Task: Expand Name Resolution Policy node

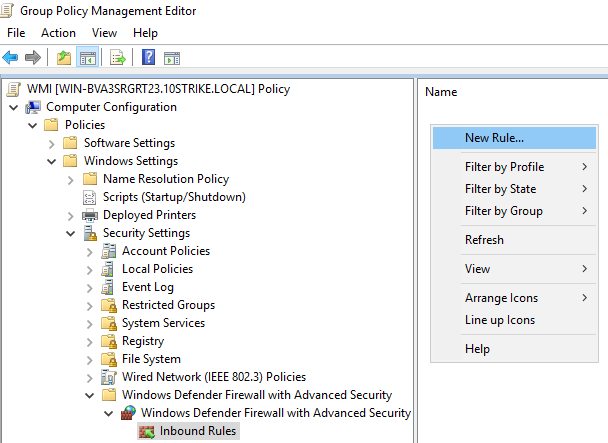Action: tap(71, 180)
